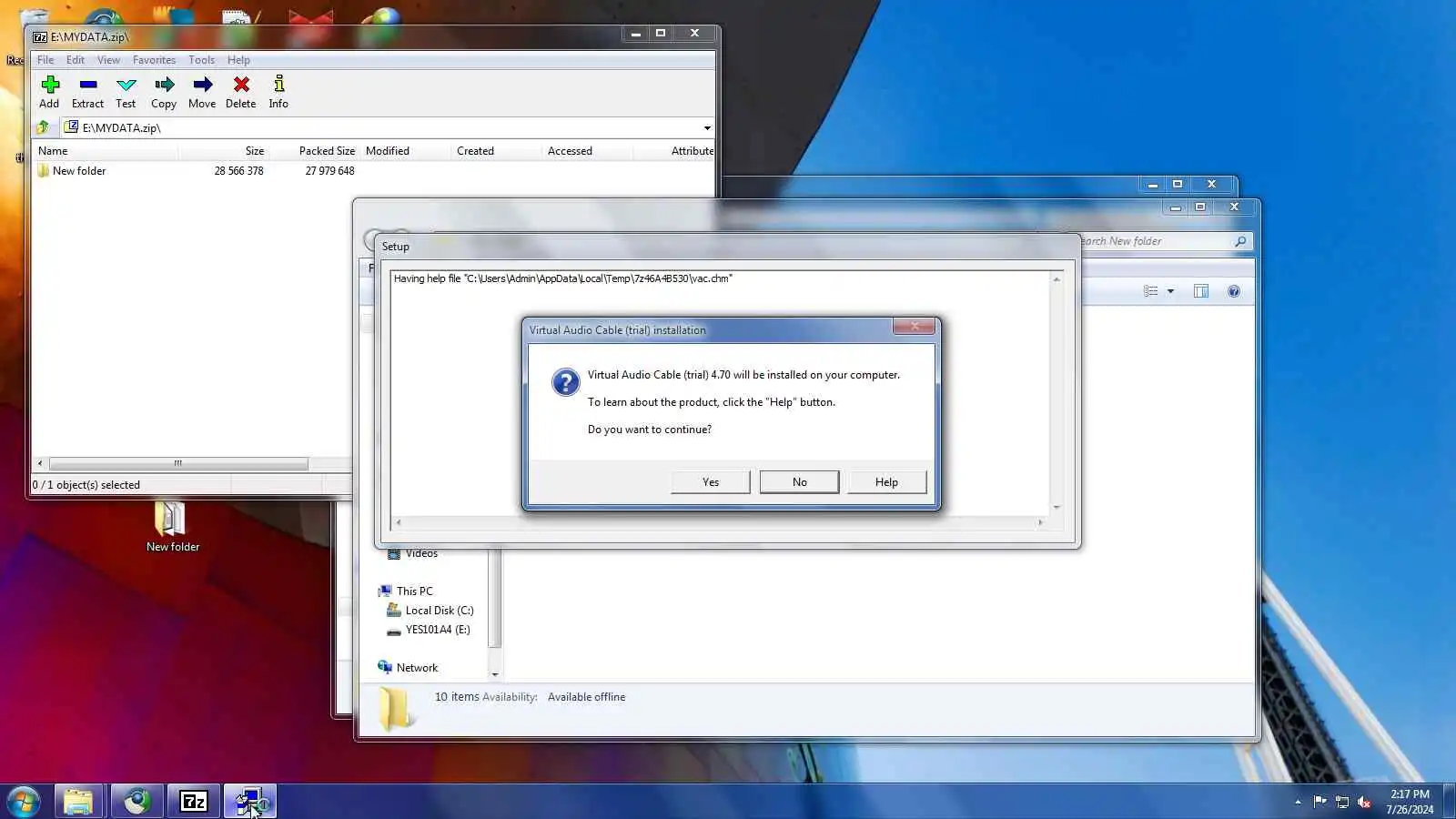
Task: Open the clock showing 2:17 PM
Action: [1410, 802]
